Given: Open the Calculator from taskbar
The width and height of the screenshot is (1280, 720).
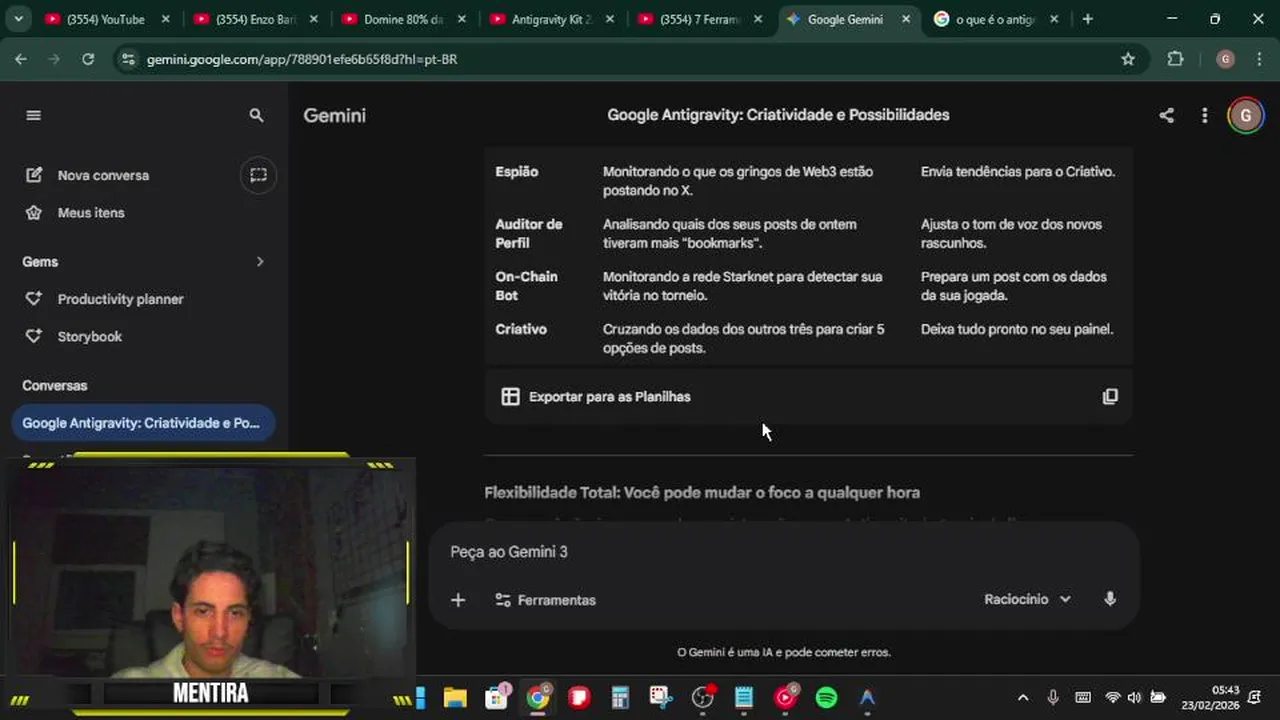Looking at the screenshot, I should (620, 698).
